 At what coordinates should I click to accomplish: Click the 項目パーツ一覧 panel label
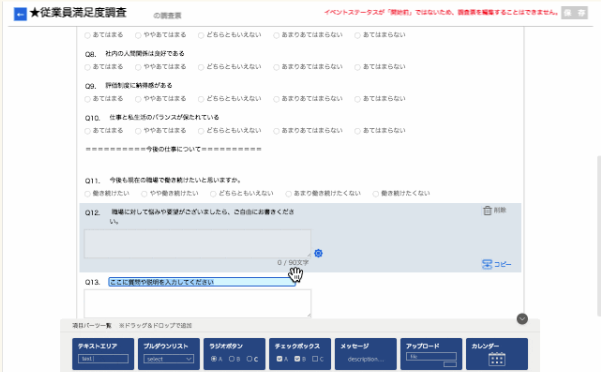click(92, 326)
